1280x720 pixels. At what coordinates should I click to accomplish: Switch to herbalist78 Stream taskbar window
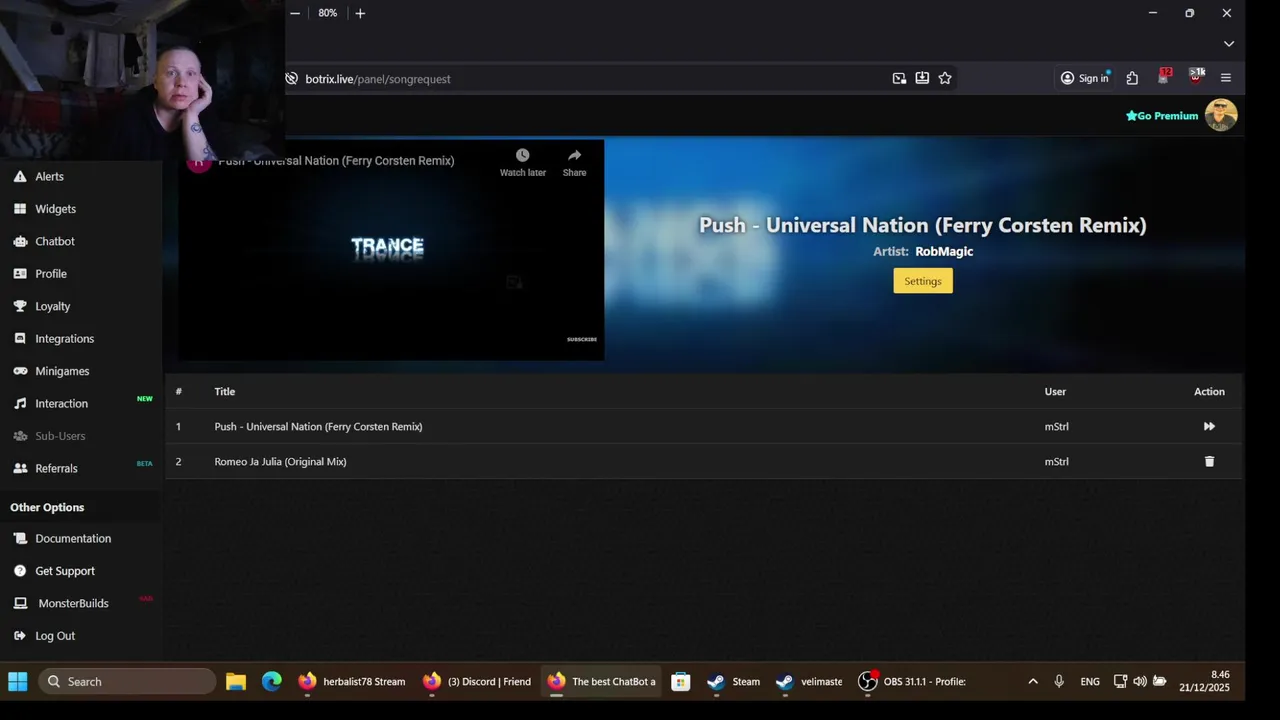352,681
